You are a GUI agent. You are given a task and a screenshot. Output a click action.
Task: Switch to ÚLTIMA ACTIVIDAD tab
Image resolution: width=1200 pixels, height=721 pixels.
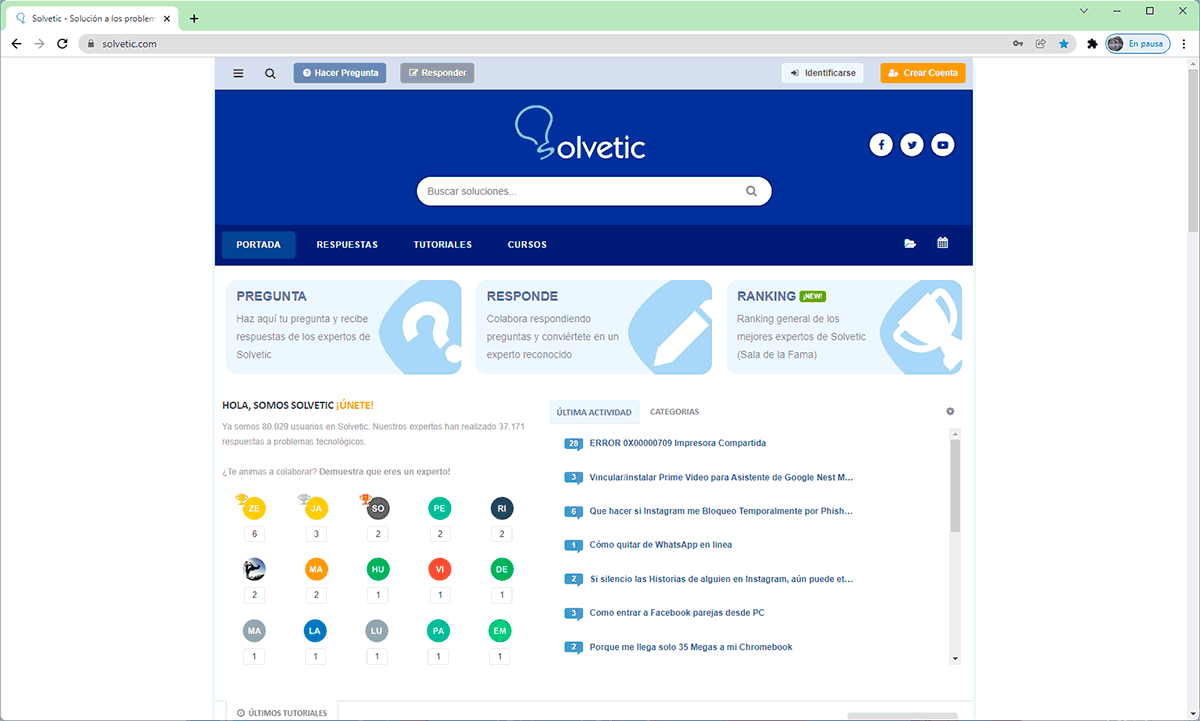tap(594, 412)
